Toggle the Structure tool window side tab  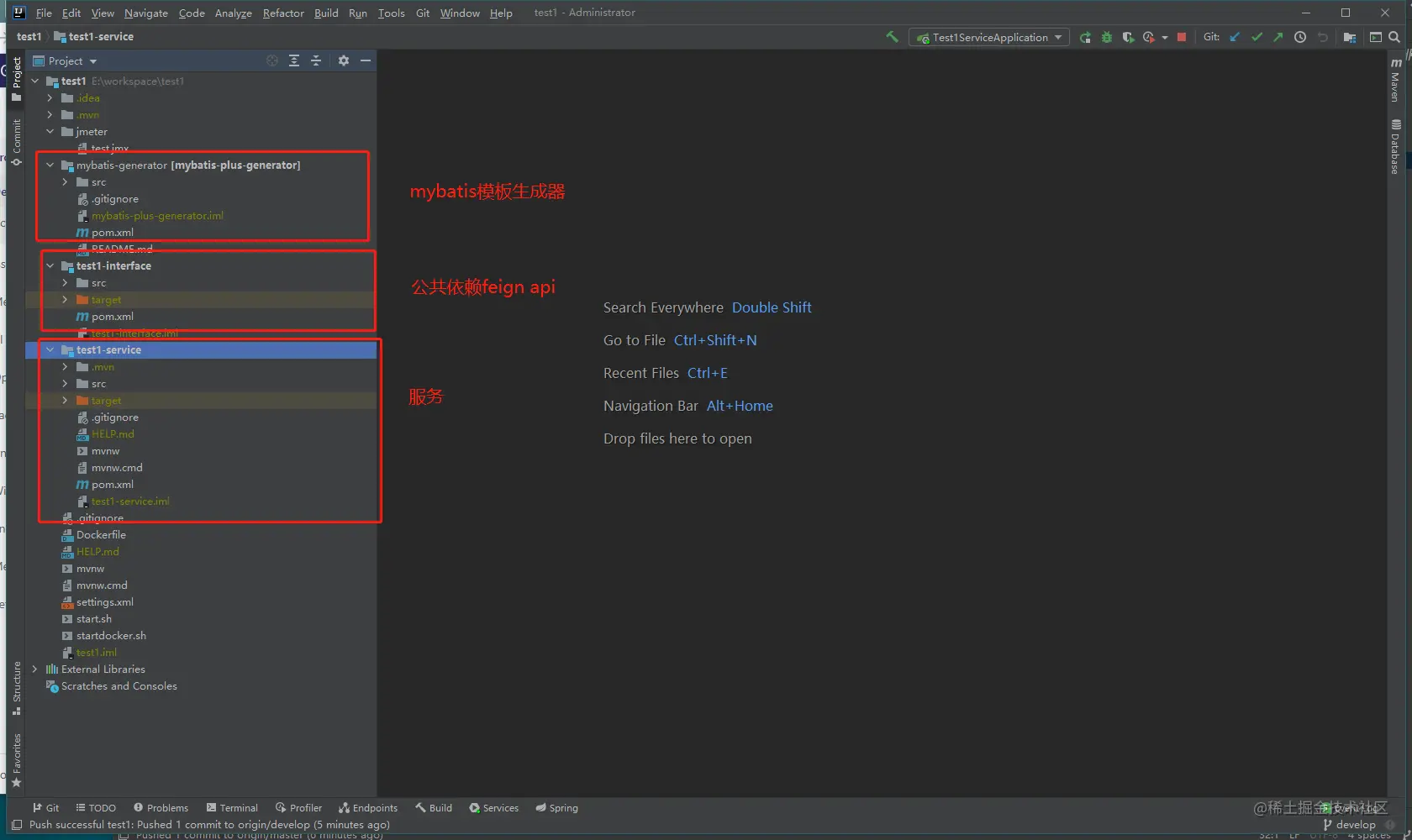(16, 688)
